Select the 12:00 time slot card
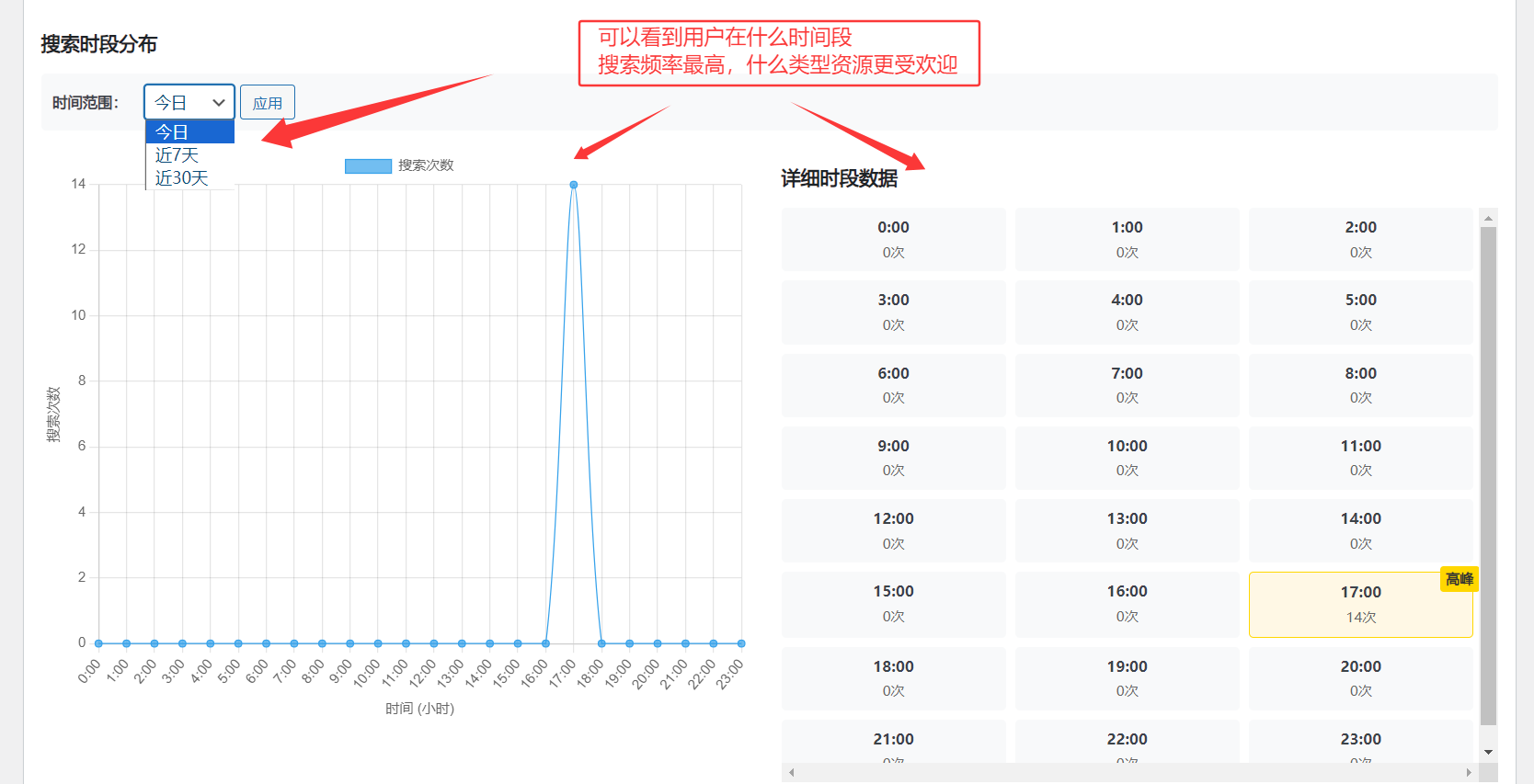 coord(893,530)
